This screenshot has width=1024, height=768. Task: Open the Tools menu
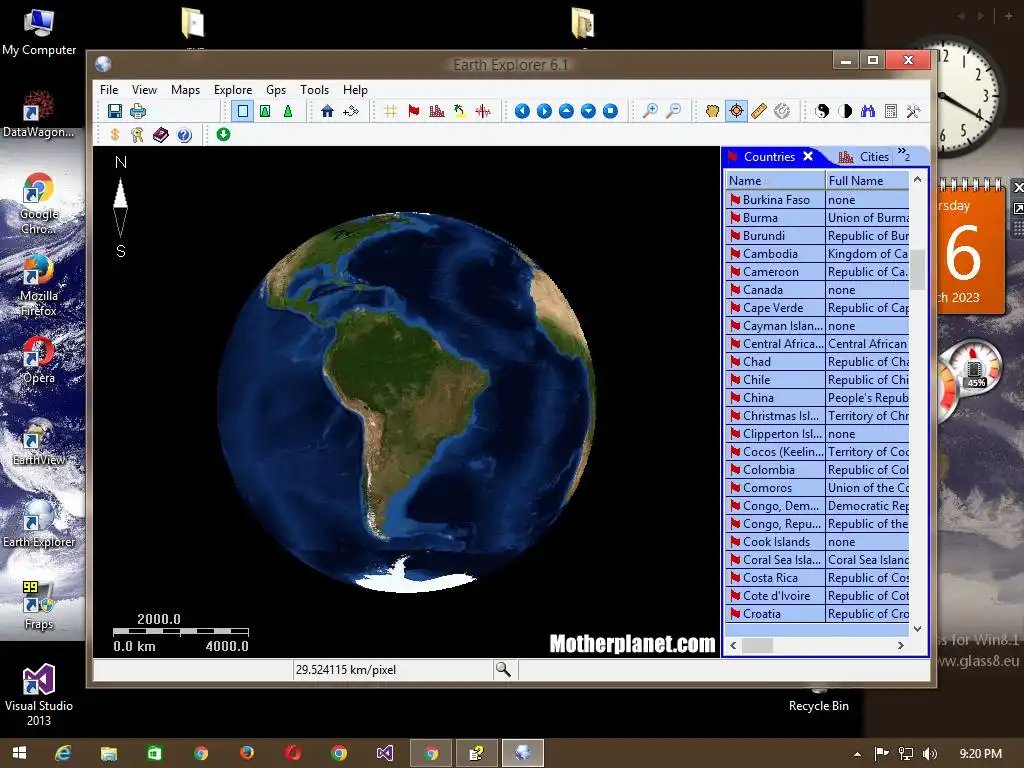tap(314, 89)
